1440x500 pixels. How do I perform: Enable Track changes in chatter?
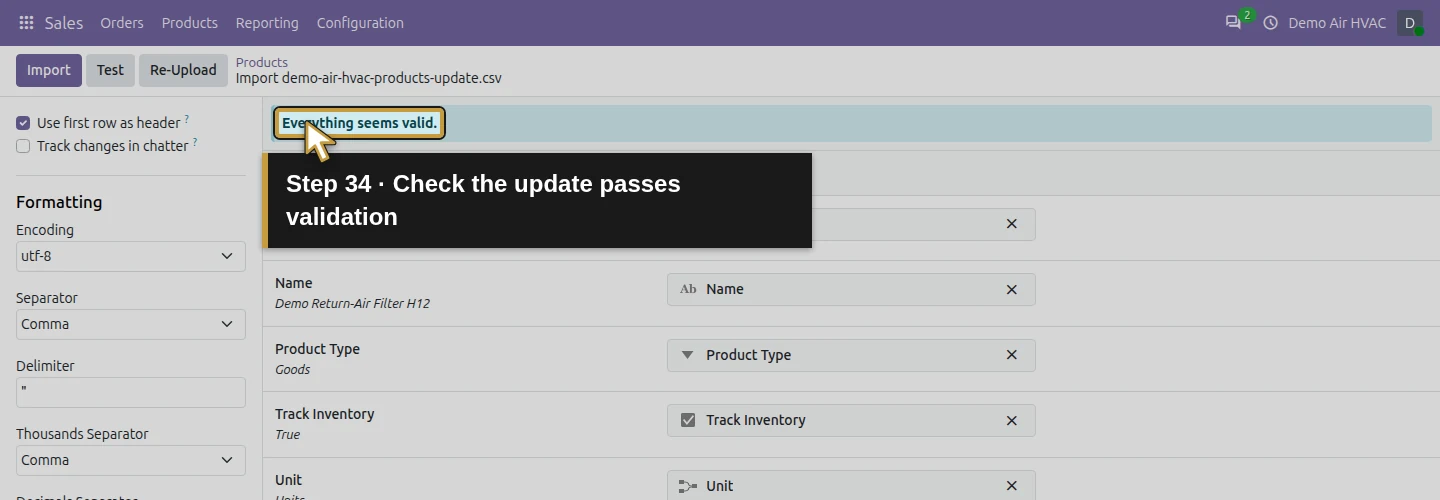pyautogui.click(x=23, y=146)
